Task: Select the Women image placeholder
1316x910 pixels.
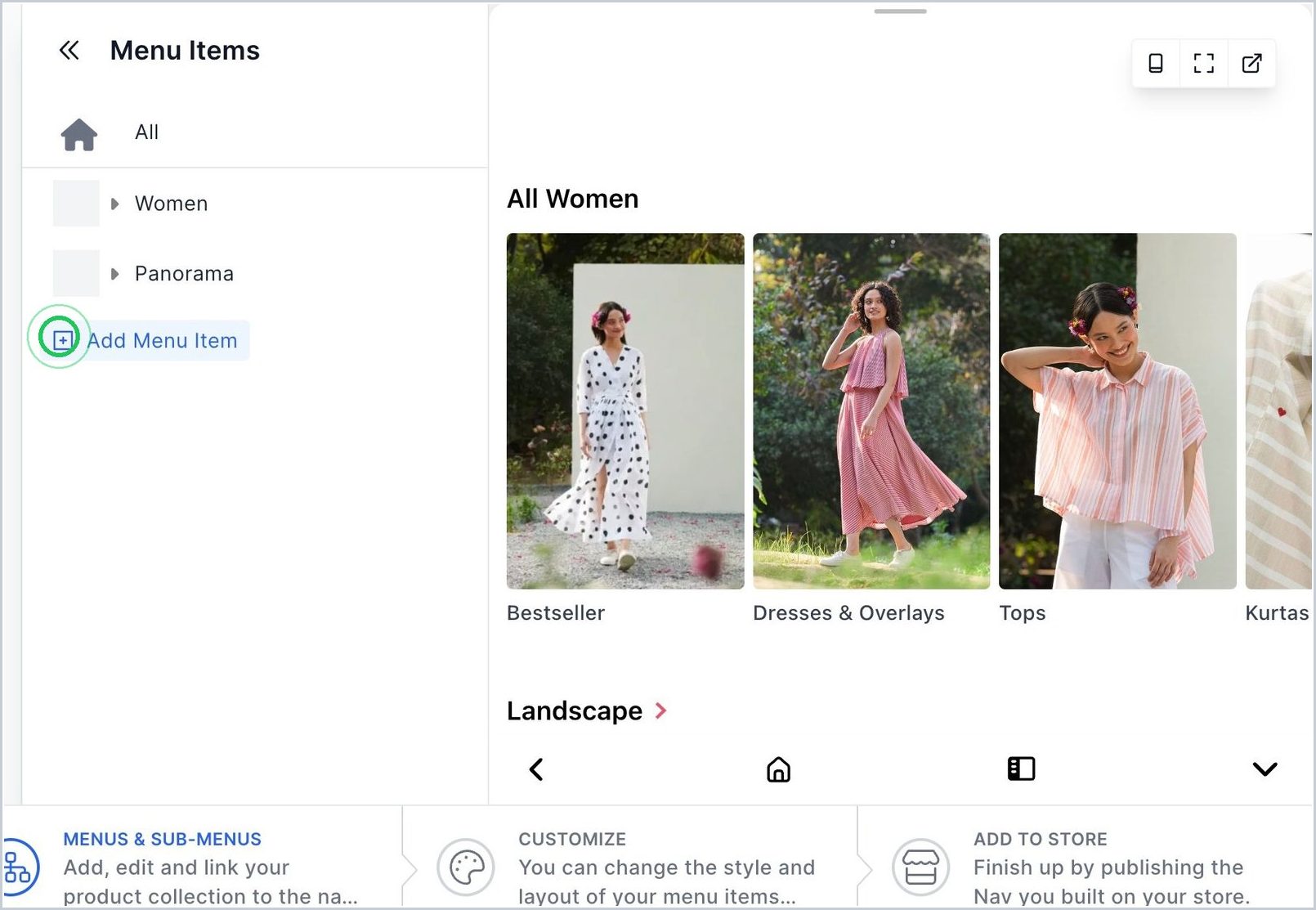Action: pos(76,203)
